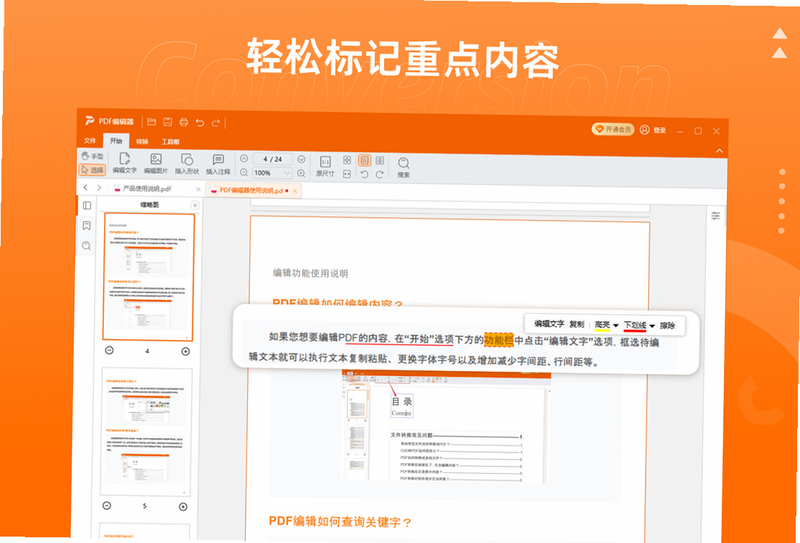
Task: Click the 插入形状 insert shape tool
Action: [187, 164]
